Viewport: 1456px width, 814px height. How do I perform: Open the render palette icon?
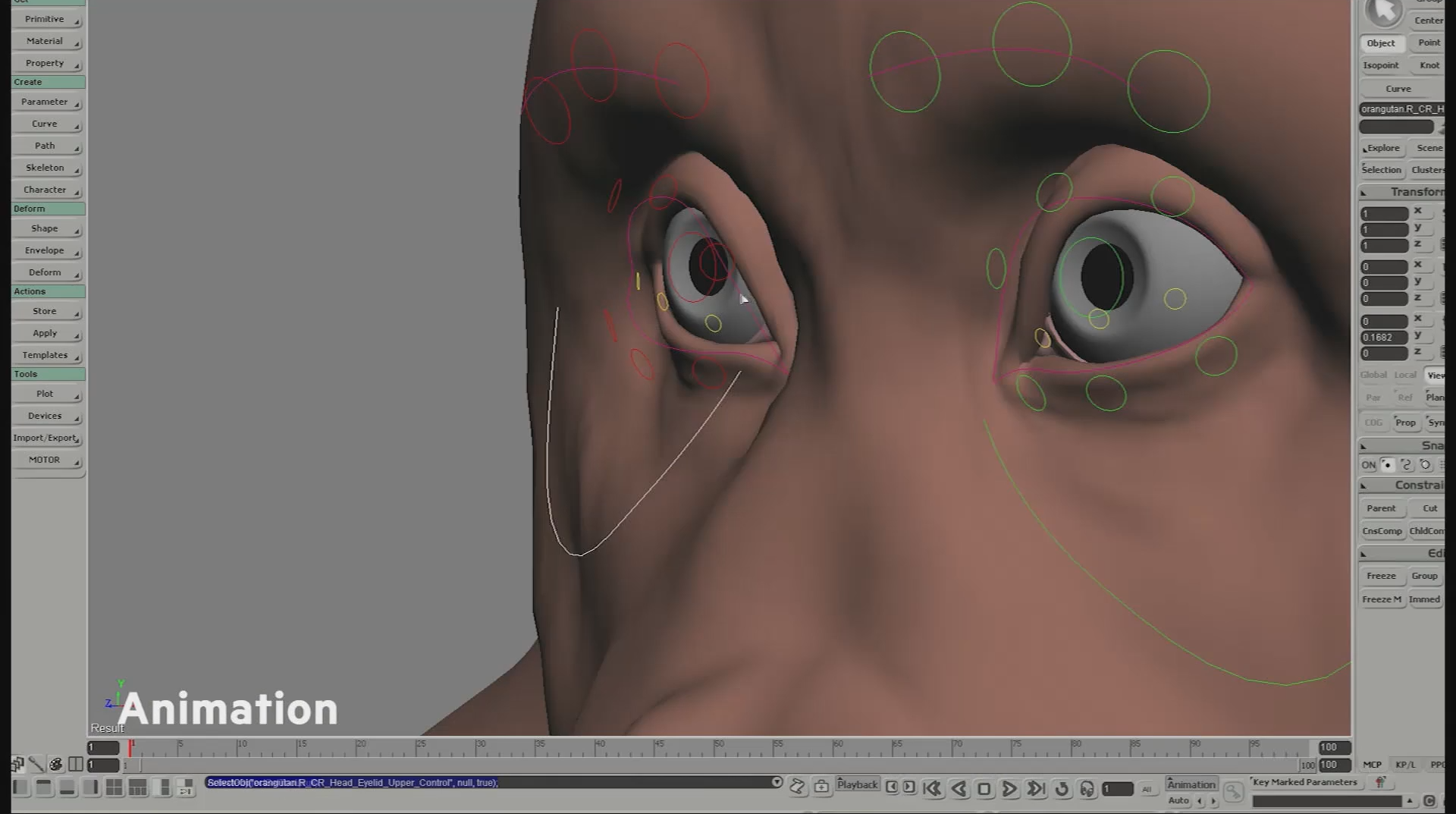pyautogui.click(x=55, y=764)
